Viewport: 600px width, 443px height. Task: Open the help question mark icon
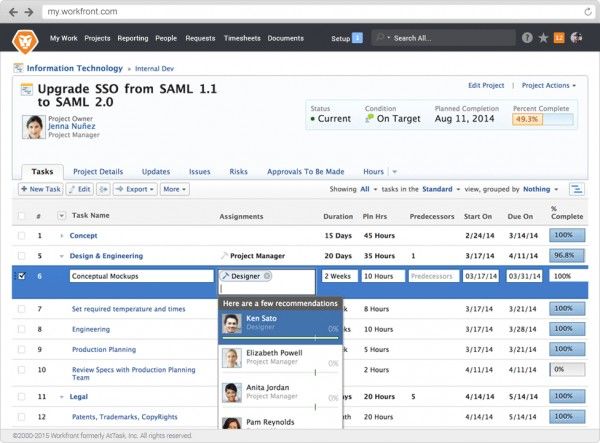point(527,38)
